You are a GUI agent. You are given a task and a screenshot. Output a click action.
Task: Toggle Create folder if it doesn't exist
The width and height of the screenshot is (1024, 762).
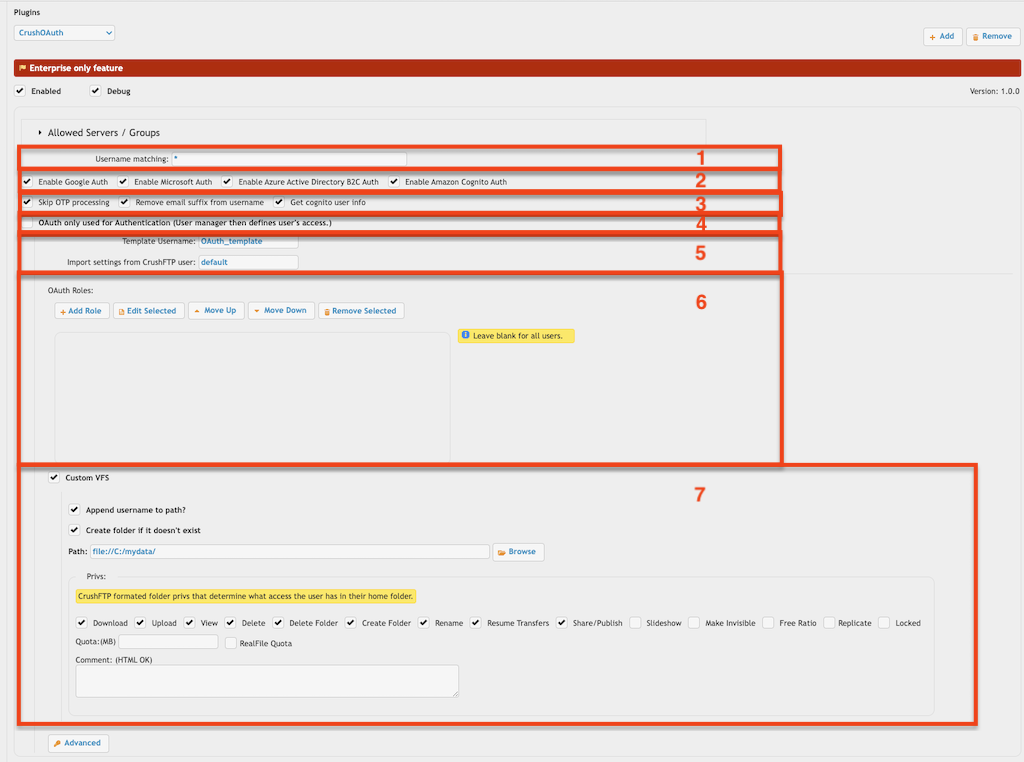tap(74, 530)
